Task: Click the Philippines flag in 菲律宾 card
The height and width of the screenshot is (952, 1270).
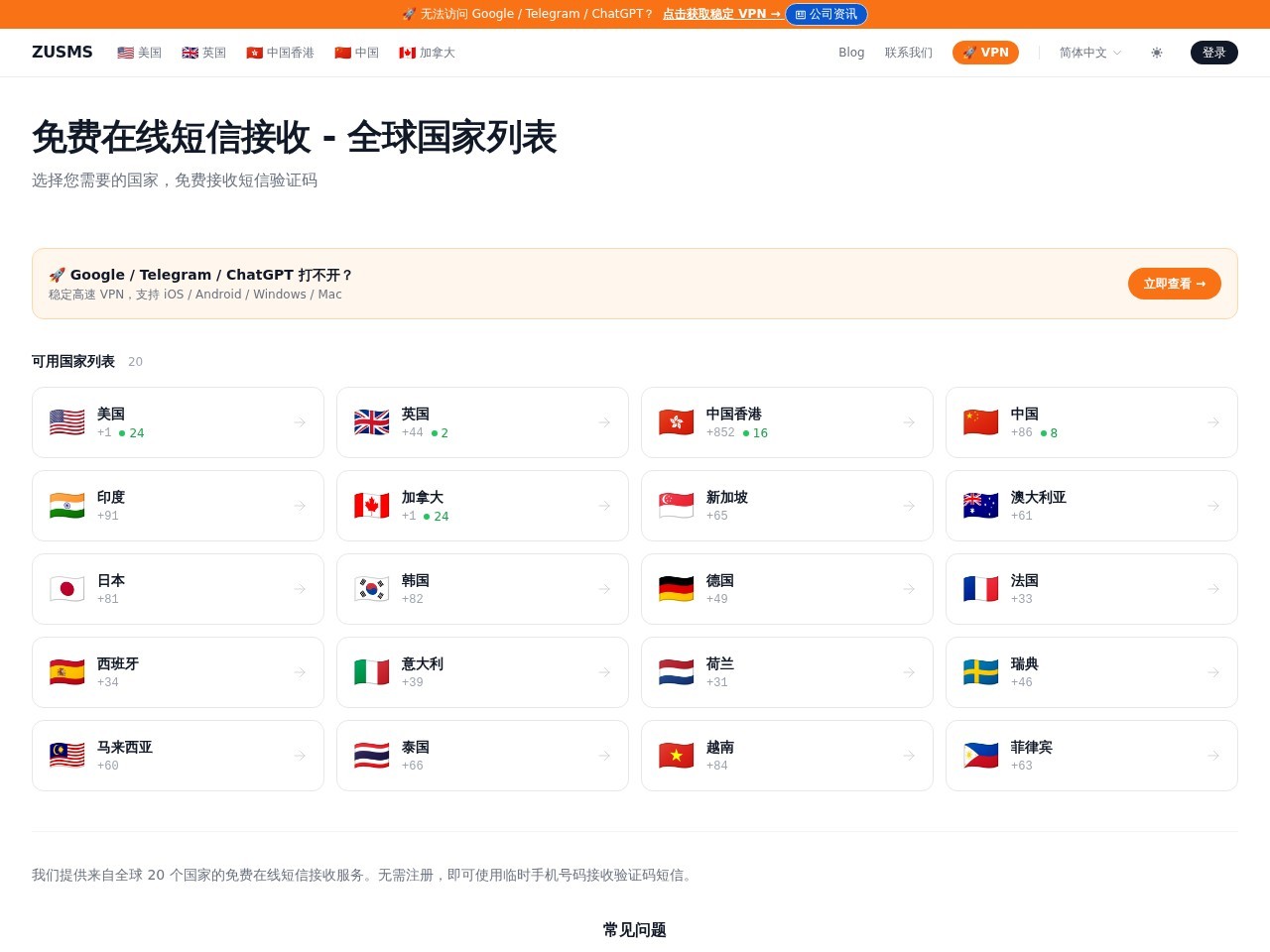Action: click(x=981, y=756)
